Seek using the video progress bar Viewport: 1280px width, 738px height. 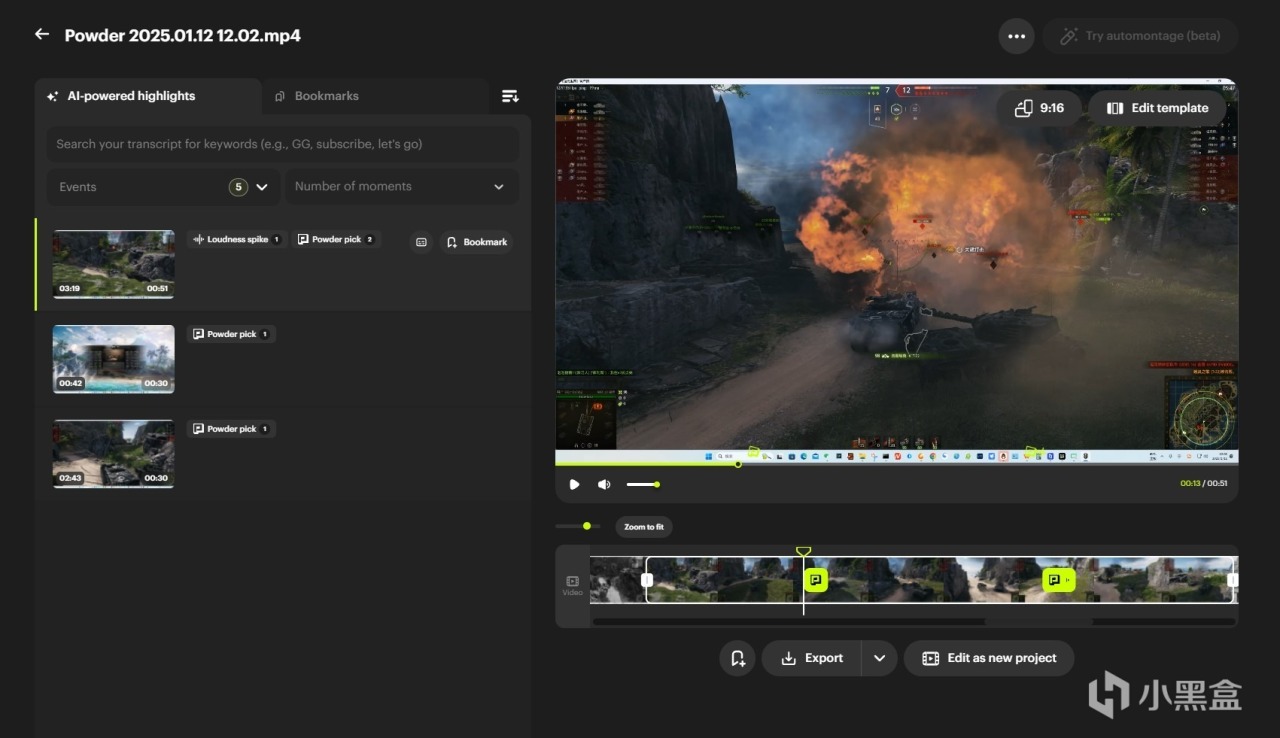coord(896,464)
